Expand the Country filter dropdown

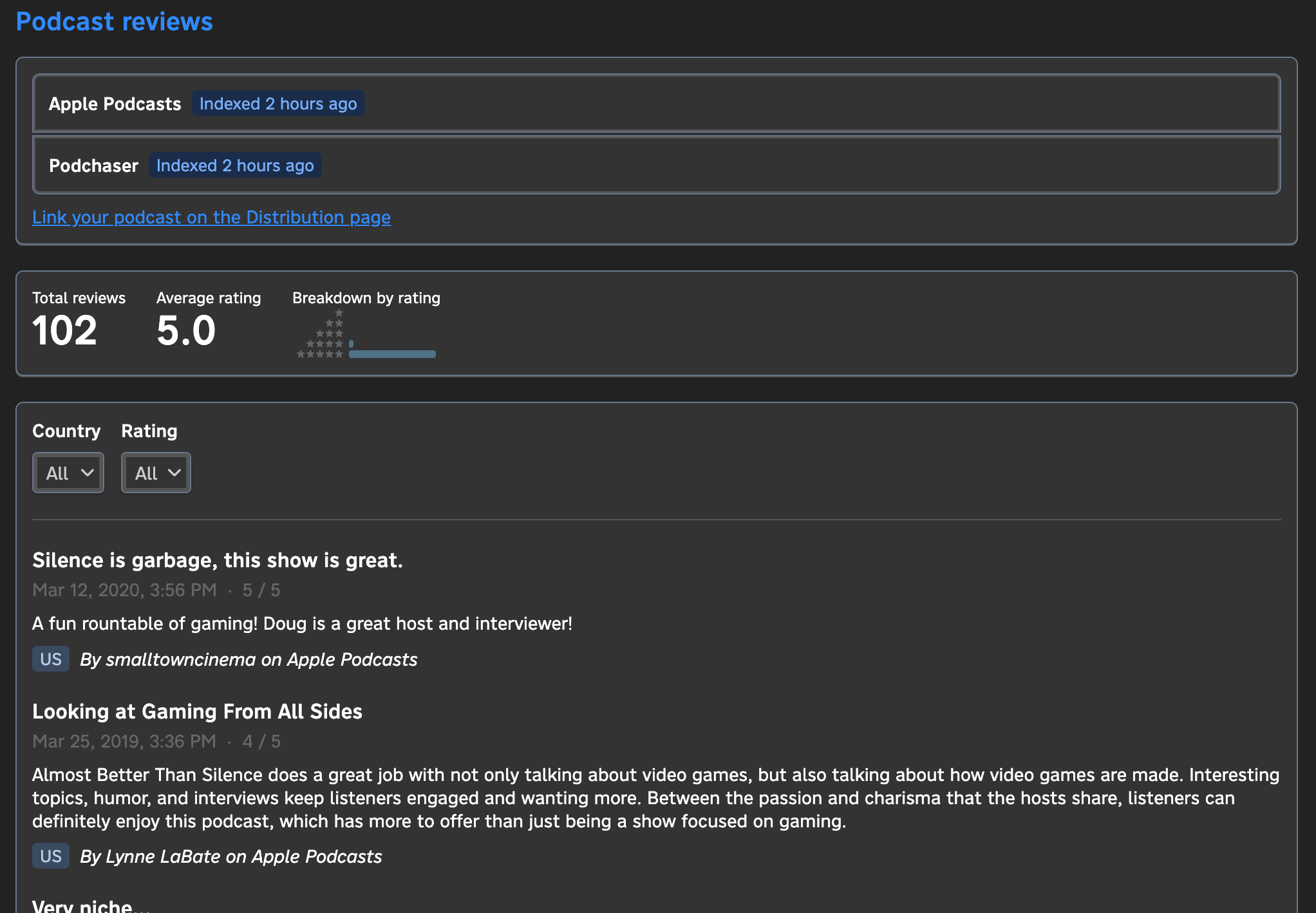click(x=68, y=473)
